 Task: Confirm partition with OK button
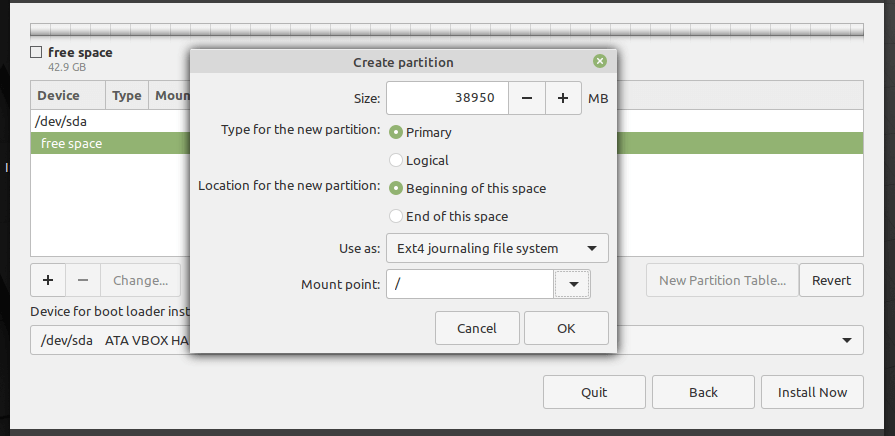click(x=566, y=328)
